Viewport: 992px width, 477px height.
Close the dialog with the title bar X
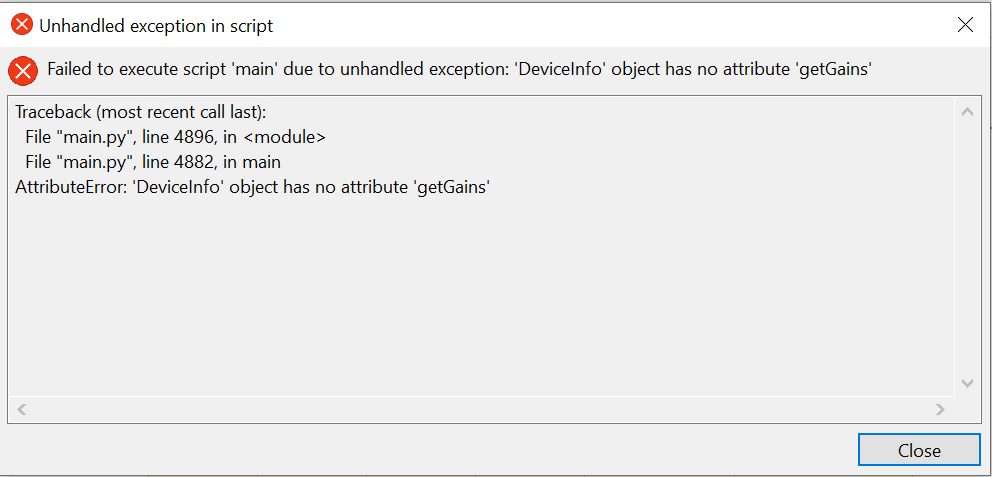965,26
